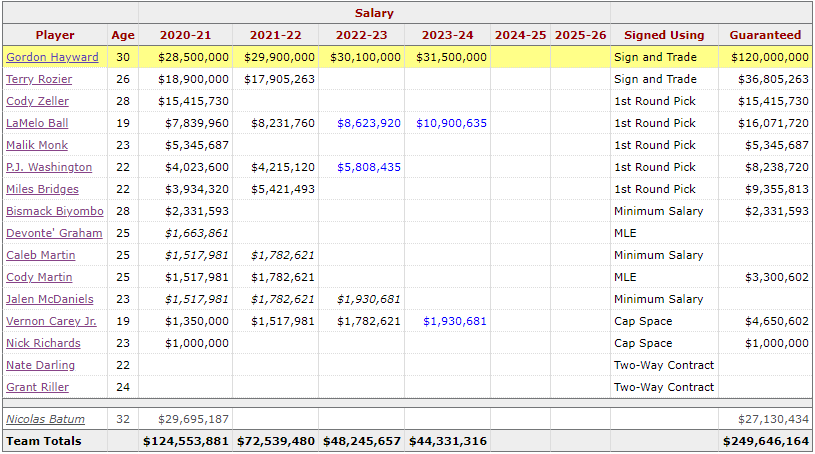Select LaMelo Ball's name link
This screenshot has height=454, width=815.
[x=38, y=123]
